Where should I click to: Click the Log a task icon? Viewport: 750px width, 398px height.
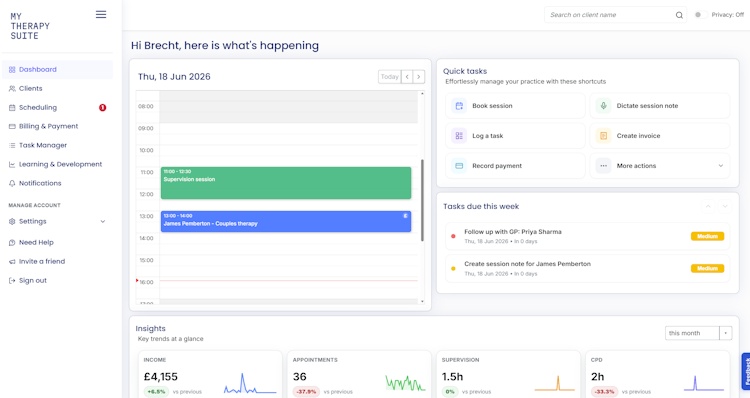point(459,136)
